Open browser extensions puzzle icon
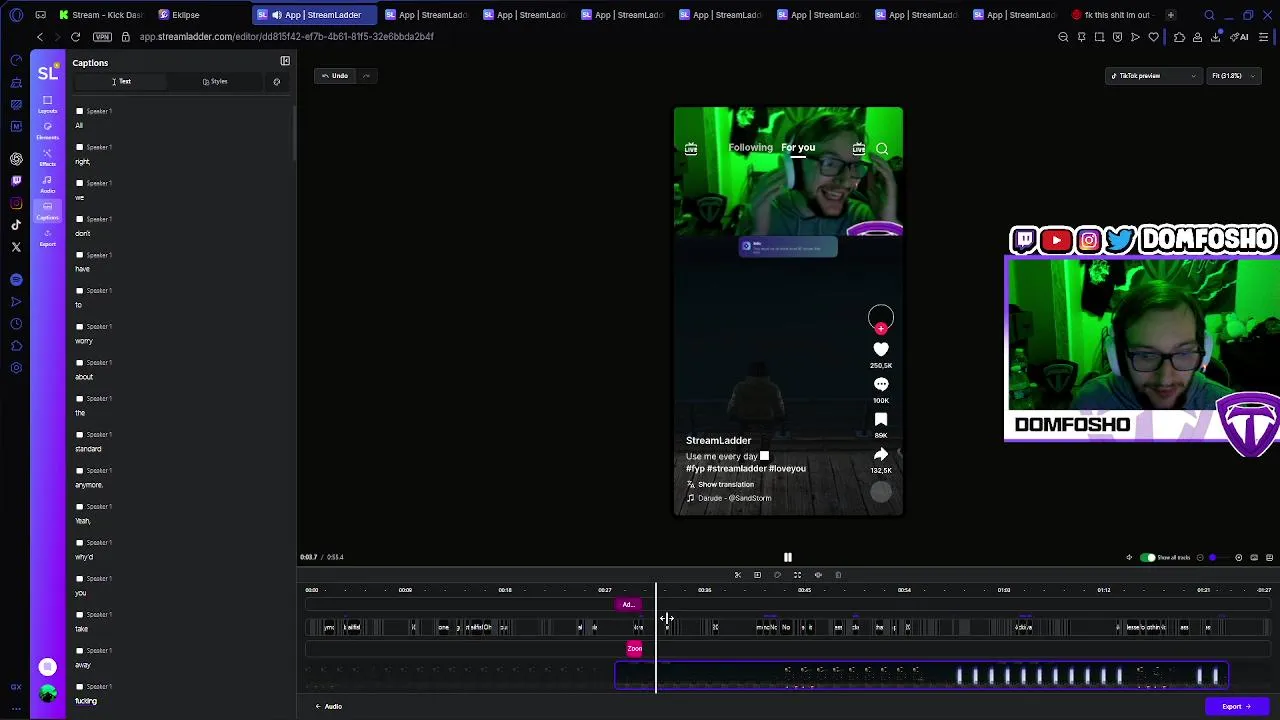This screenshot has height=720, width=1280. pyautogui.click(x=1179, y=37)
